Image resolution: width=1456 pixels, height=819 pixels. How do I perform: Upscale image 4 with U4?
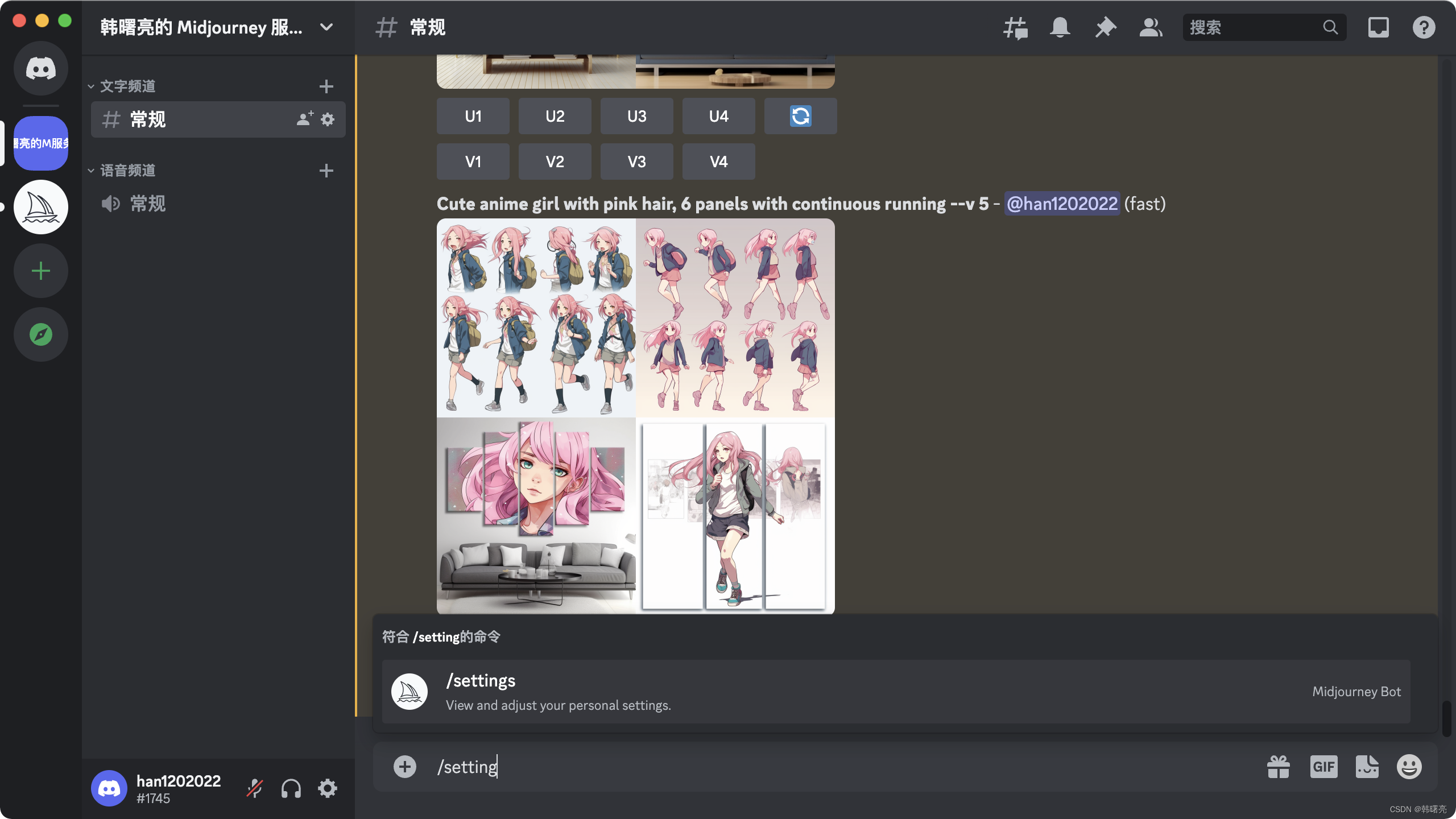click(x=719, y=116)
